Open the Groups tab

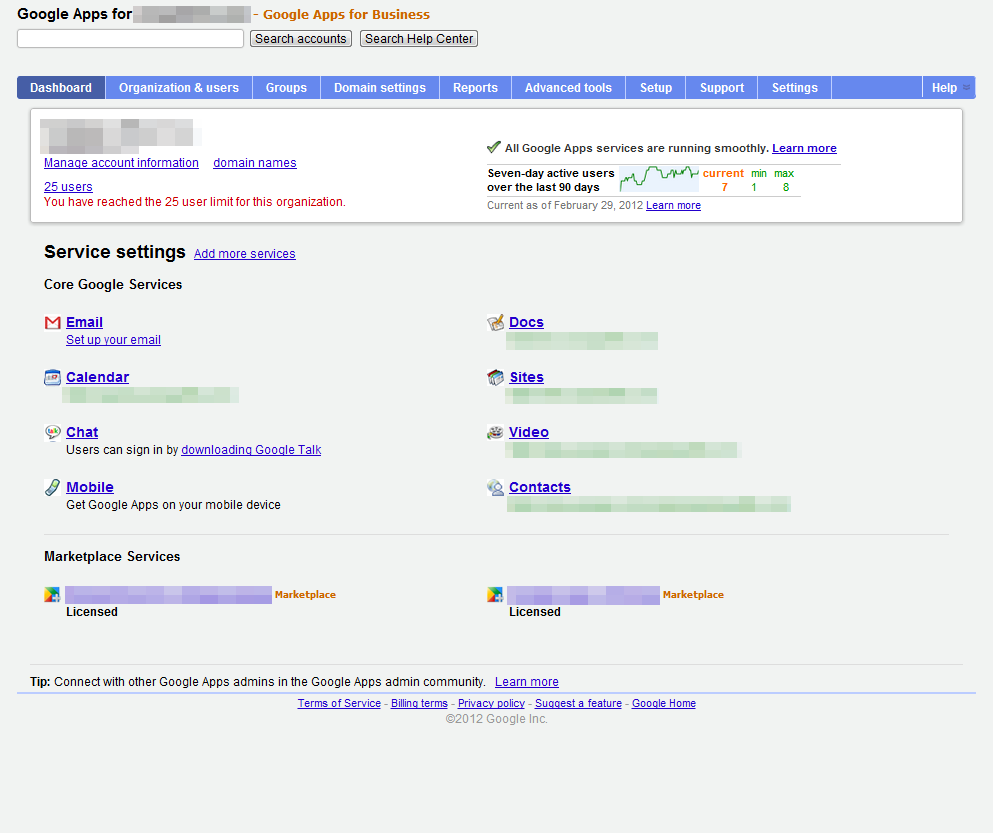pyautogui.click(x=286, y=87)
